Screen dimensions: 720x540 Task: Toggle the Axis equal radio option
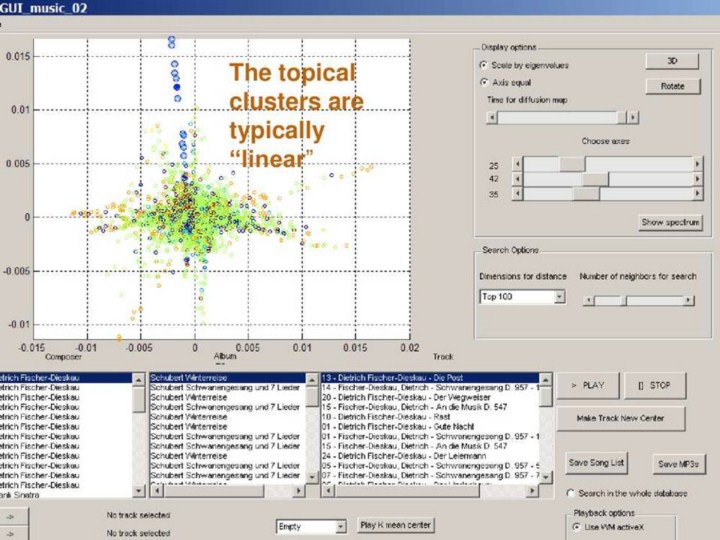485,83
